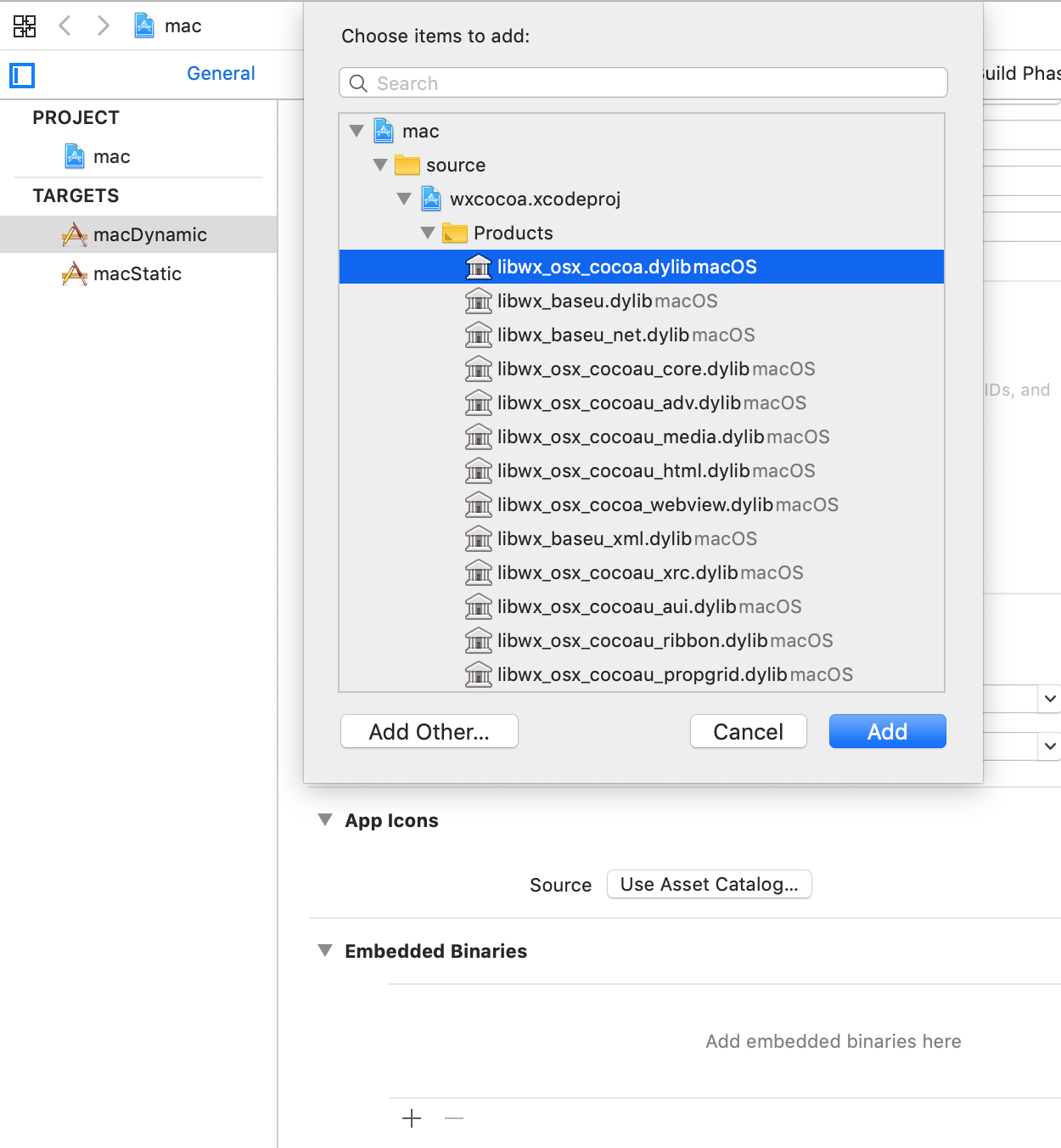This screenshot has width=1061, height=1148.
Task: Go back with the left chevron
Action: coord(65,25)
